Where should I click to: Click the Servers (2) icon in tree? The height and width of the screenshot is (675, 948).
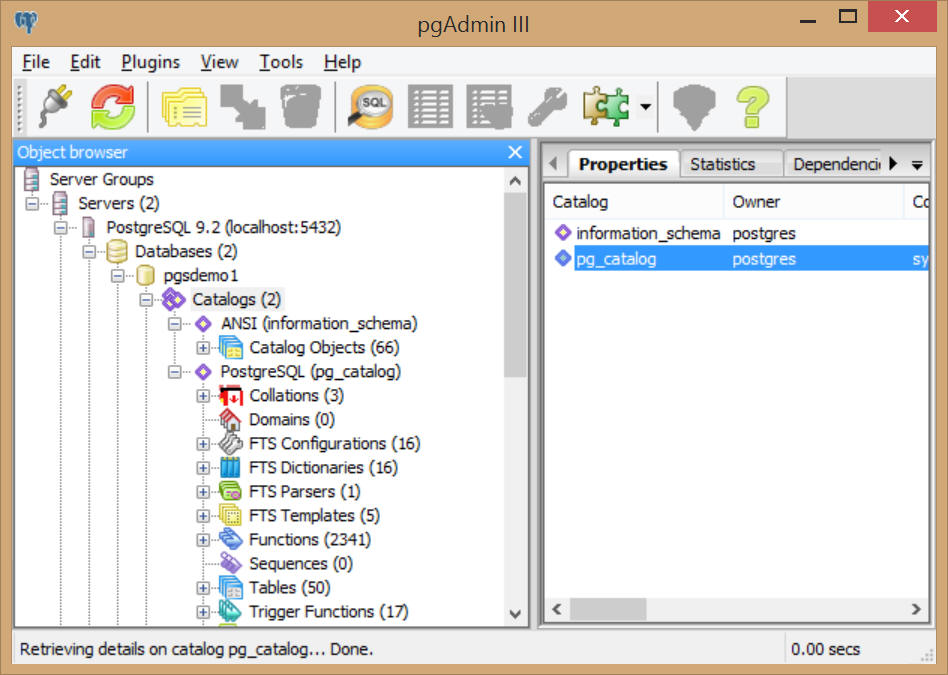[60, 203]
